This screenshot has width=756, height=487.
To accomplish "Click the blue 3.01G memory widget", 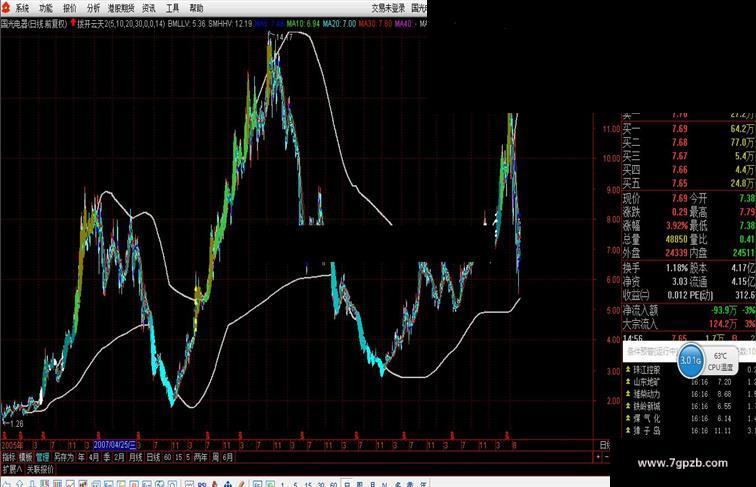I will (x=690, y=360).
